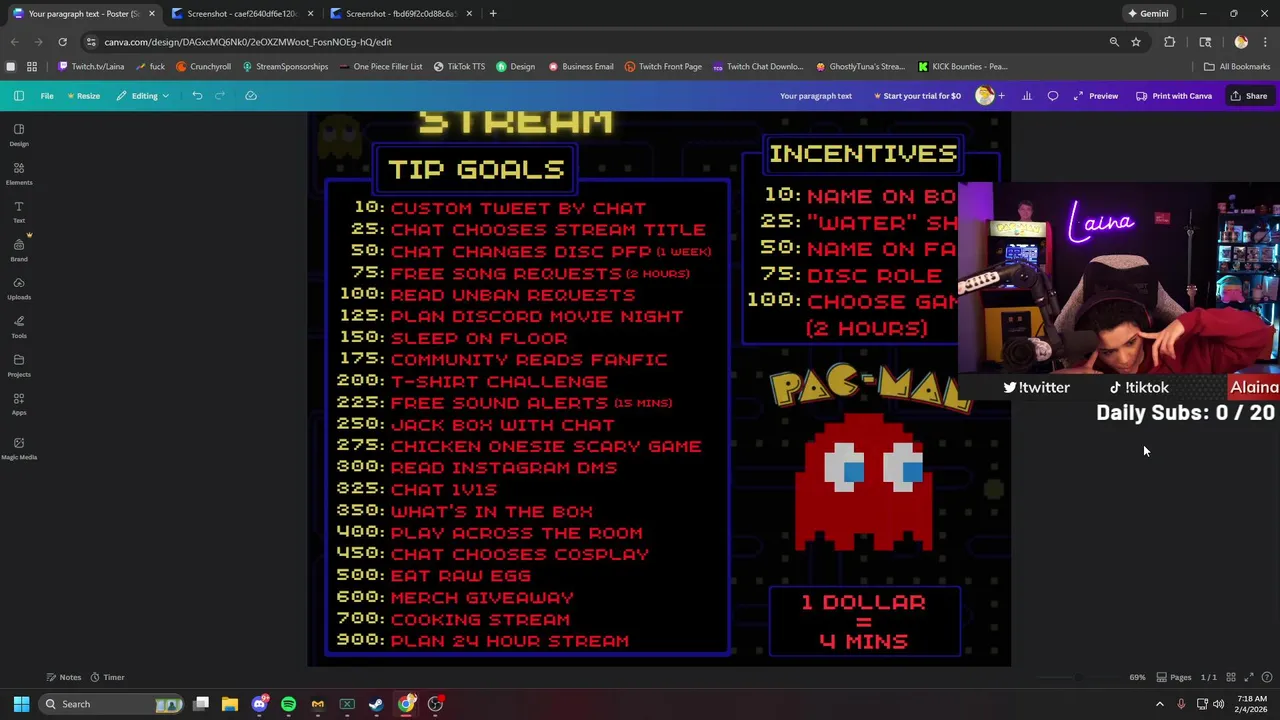This screenshot has height=720, width=1280.
Task: Open a new browser tab
Action: 494,14
